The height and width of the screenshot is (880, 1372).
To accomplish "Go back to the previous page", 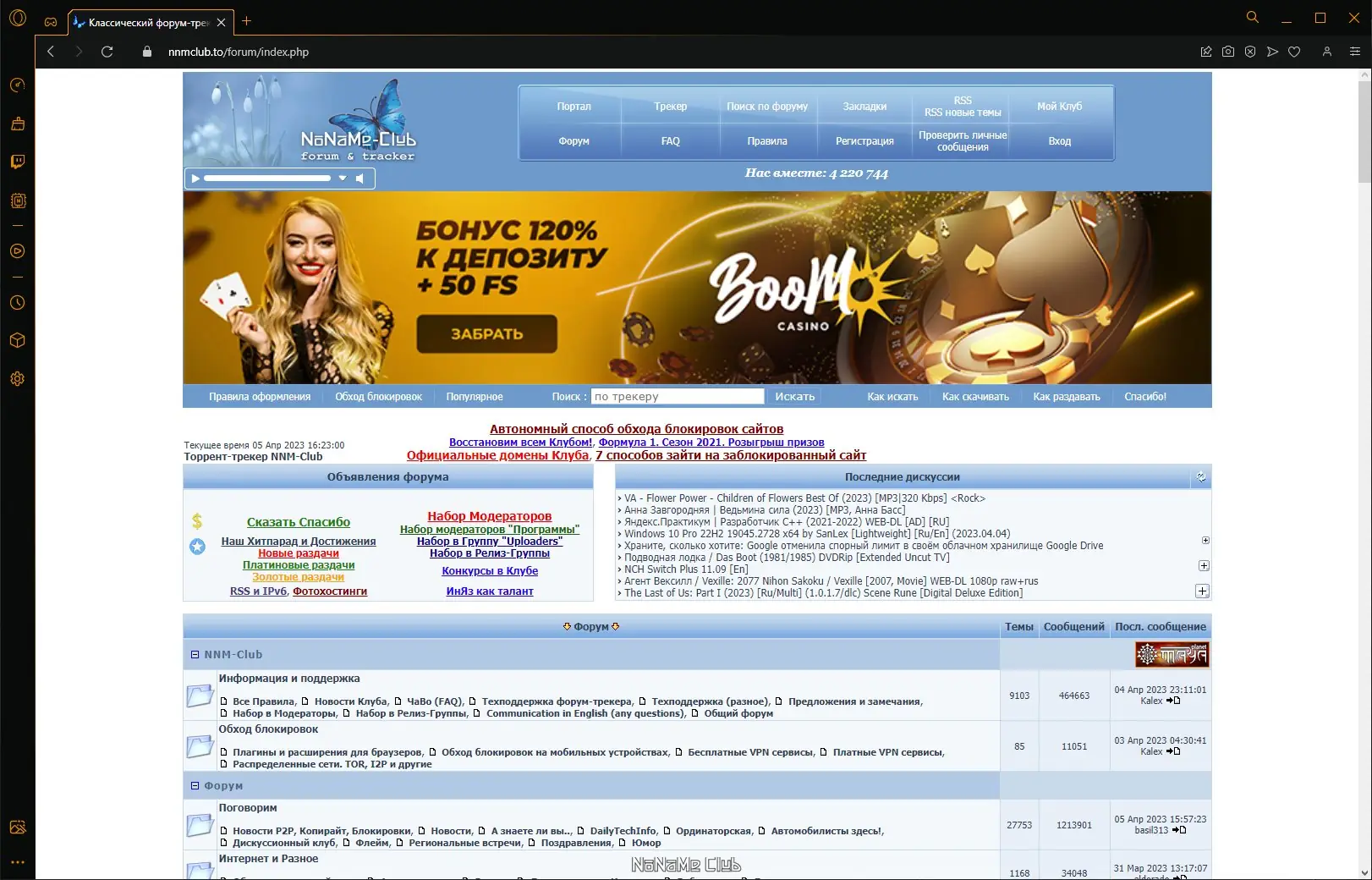I will [51, 52].
